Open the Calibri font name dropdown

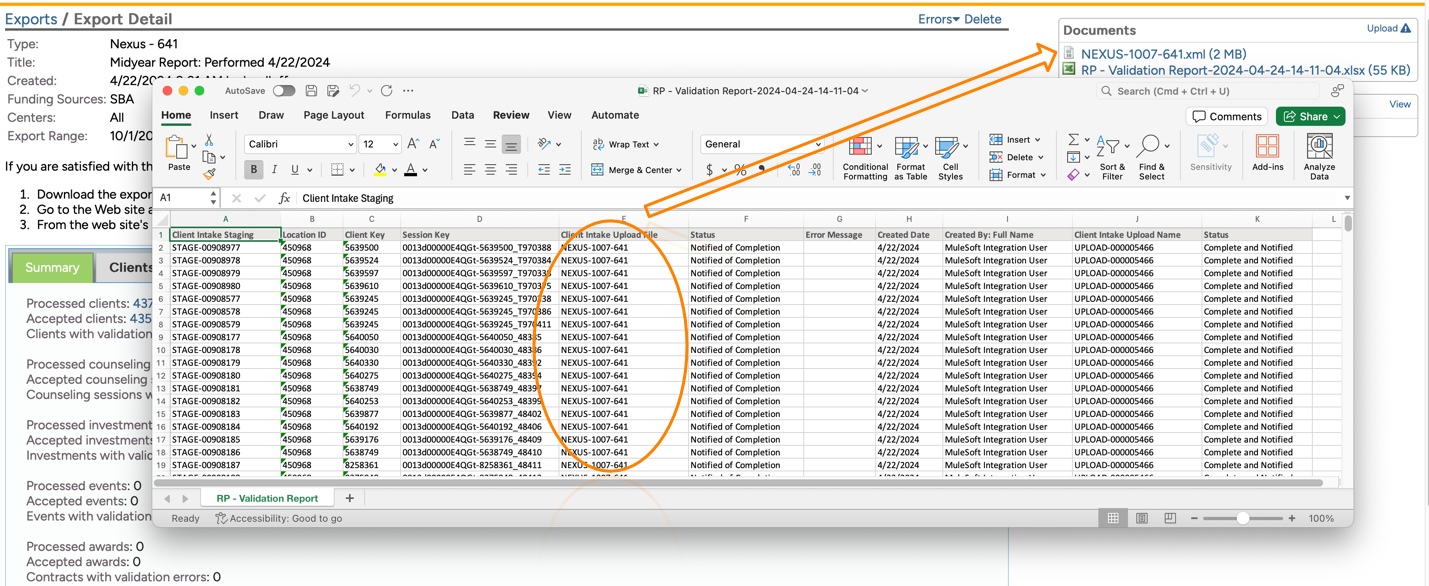point(299,144)
